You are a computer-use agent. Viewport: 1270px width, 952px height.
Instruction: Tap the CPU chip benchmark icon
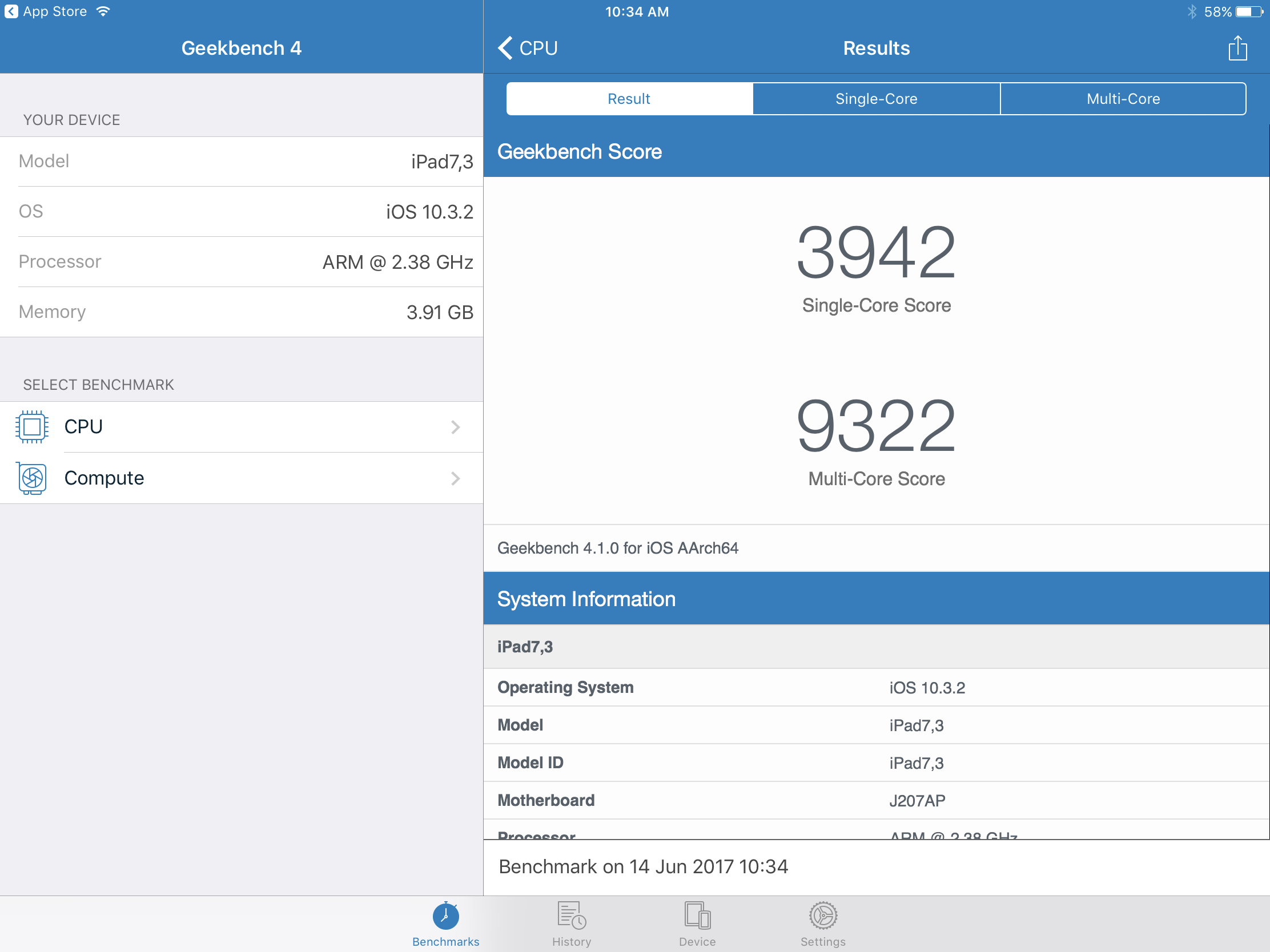pyautogui.click(x=32, y=427)
